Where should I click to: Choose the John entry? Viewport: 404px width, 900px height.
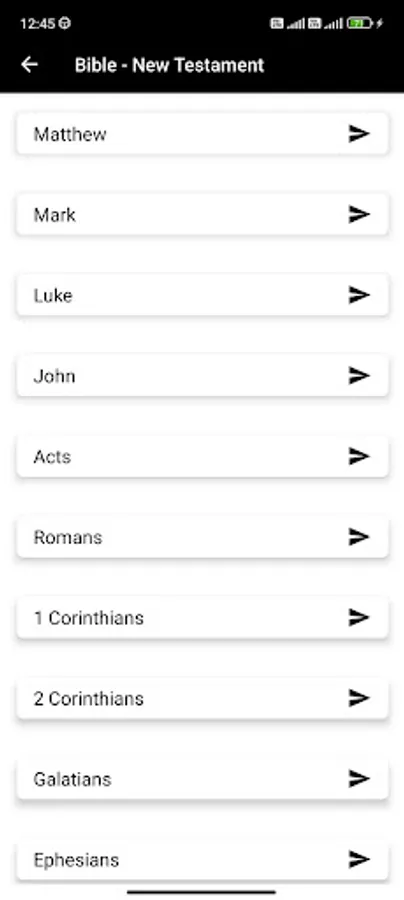(203, 376)
